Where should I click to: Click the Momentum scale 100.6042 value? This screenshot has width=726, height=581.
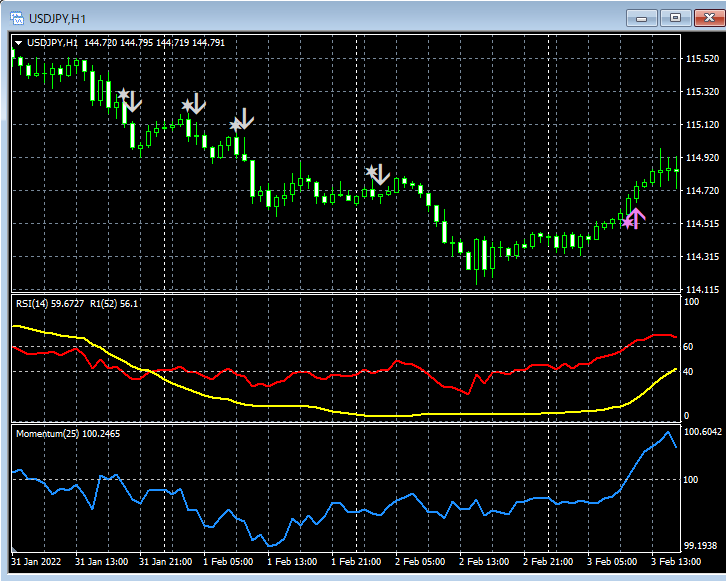pyautogui.click(x=702, y=431)
